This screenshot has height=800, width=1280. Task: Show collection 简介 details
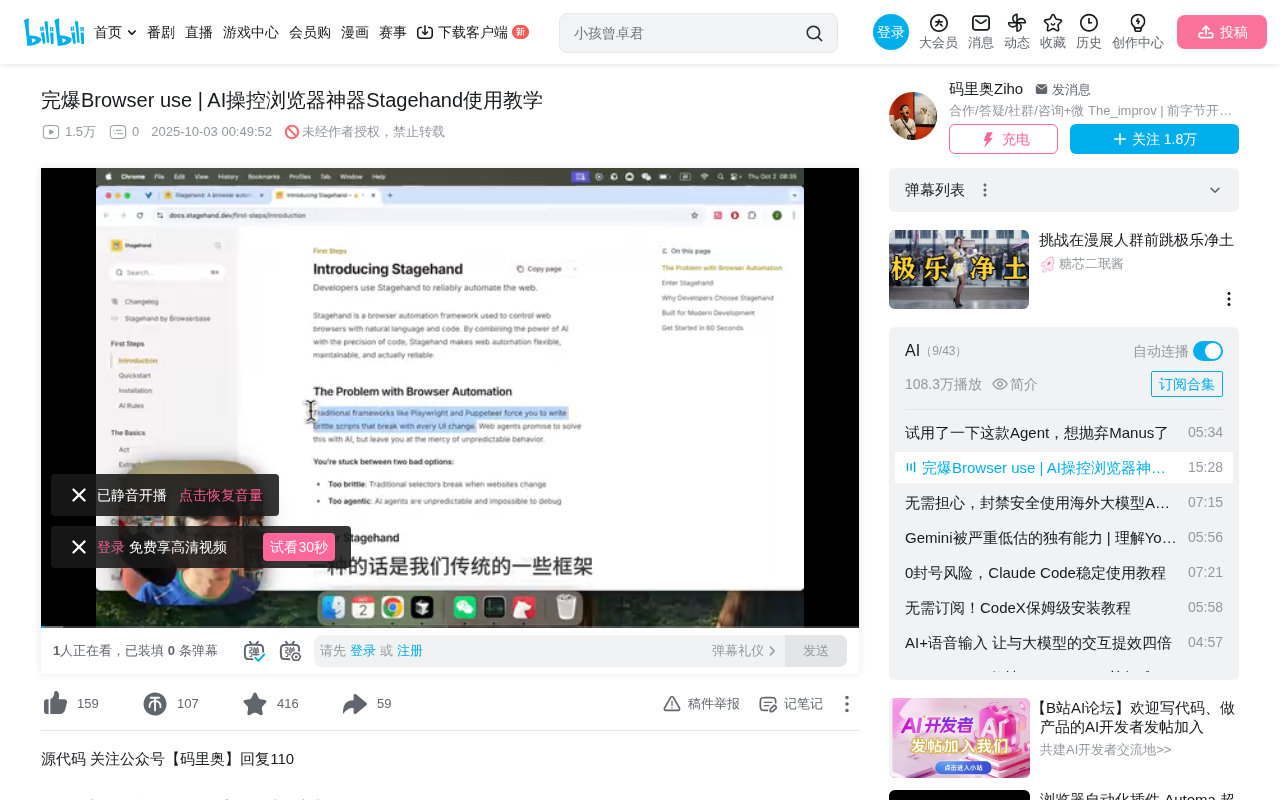click(x=1015, y=384)
